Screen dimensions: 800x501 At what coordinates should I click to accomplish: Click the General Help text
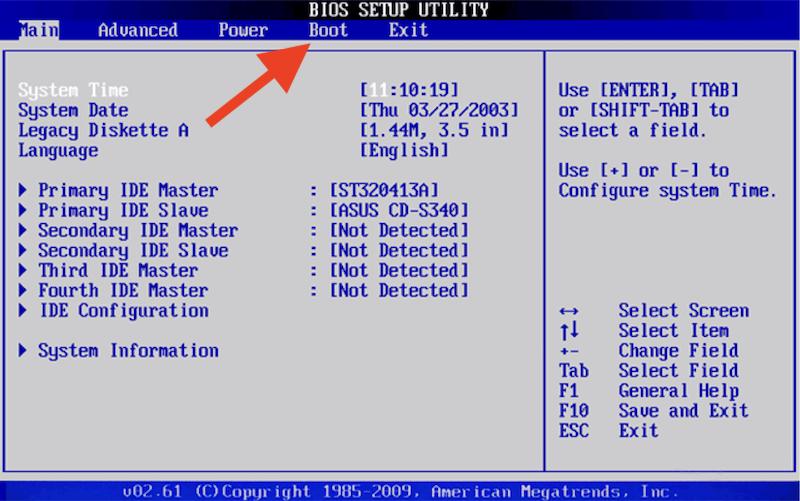[x=679, y=391]
